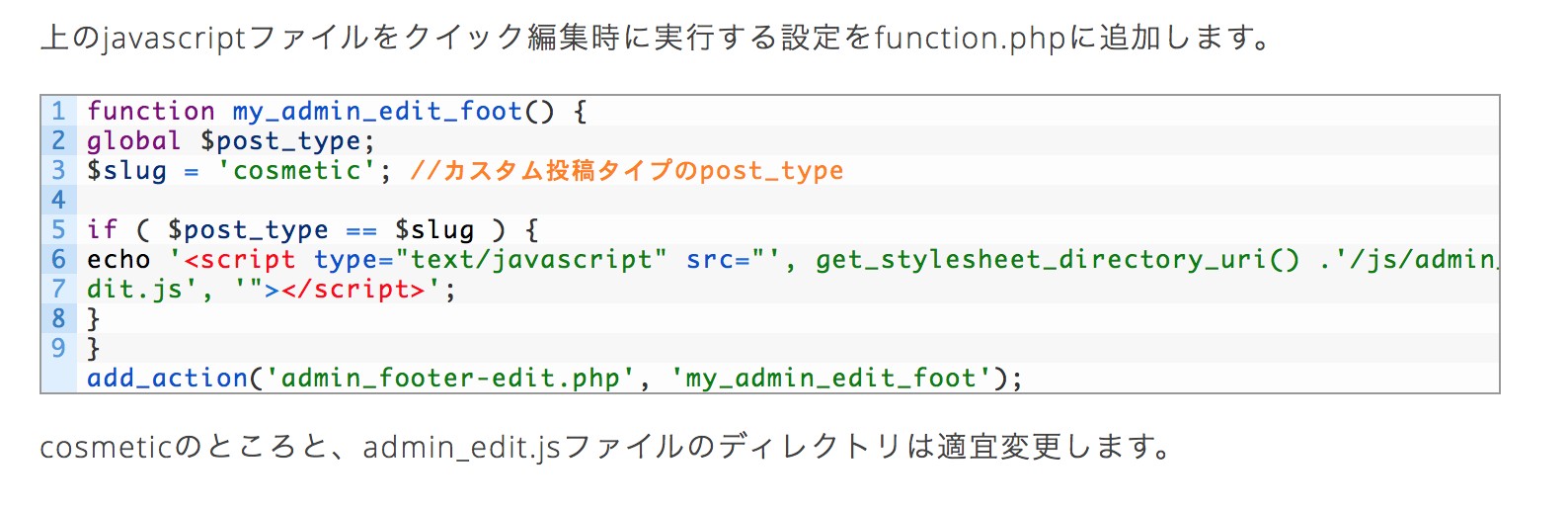Click the red <script opening tag text
This screenshot has height=508, width=1568.
[240, 259]
